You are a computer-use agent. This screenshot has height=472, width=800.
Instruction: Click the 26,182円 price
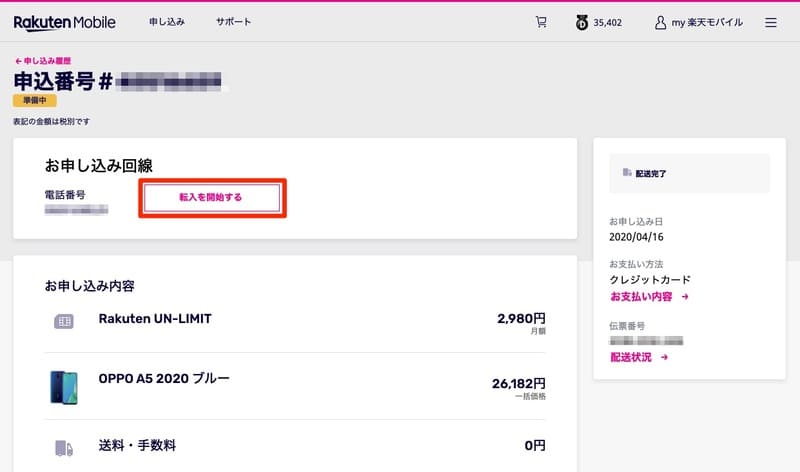(x=518, y=383)
